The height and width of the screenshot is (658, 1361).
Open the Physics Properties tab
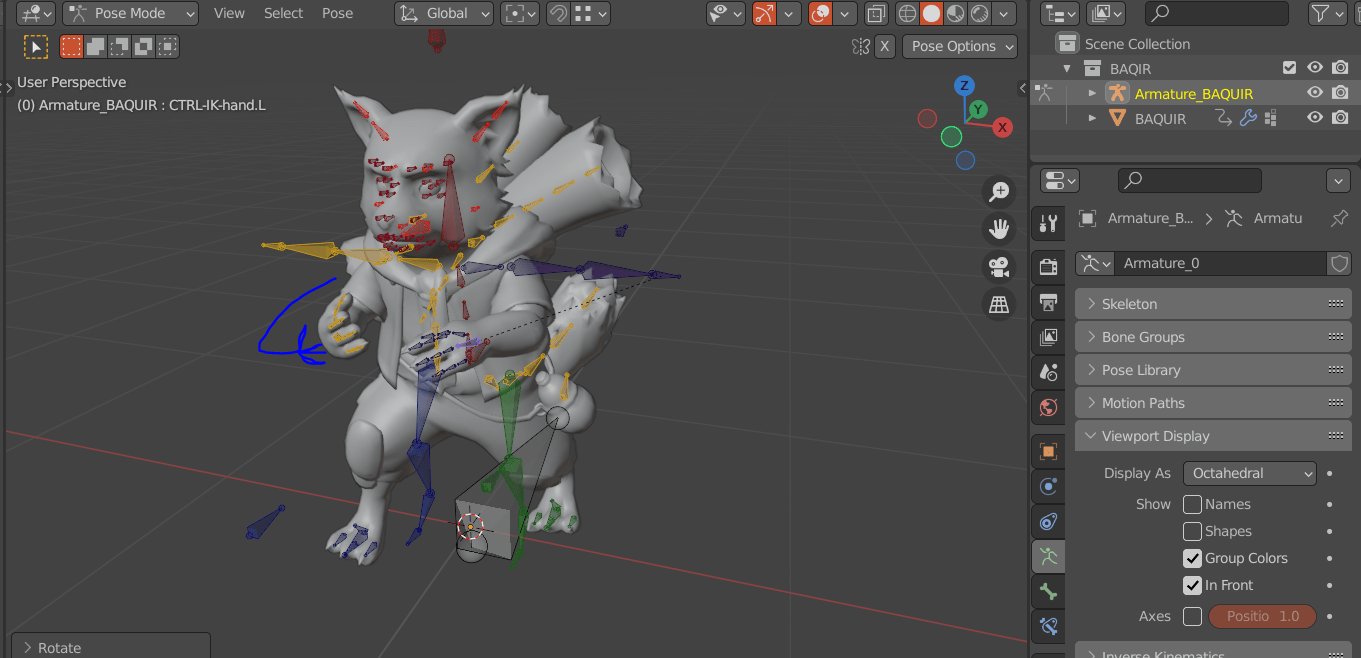pos(1048,521)
